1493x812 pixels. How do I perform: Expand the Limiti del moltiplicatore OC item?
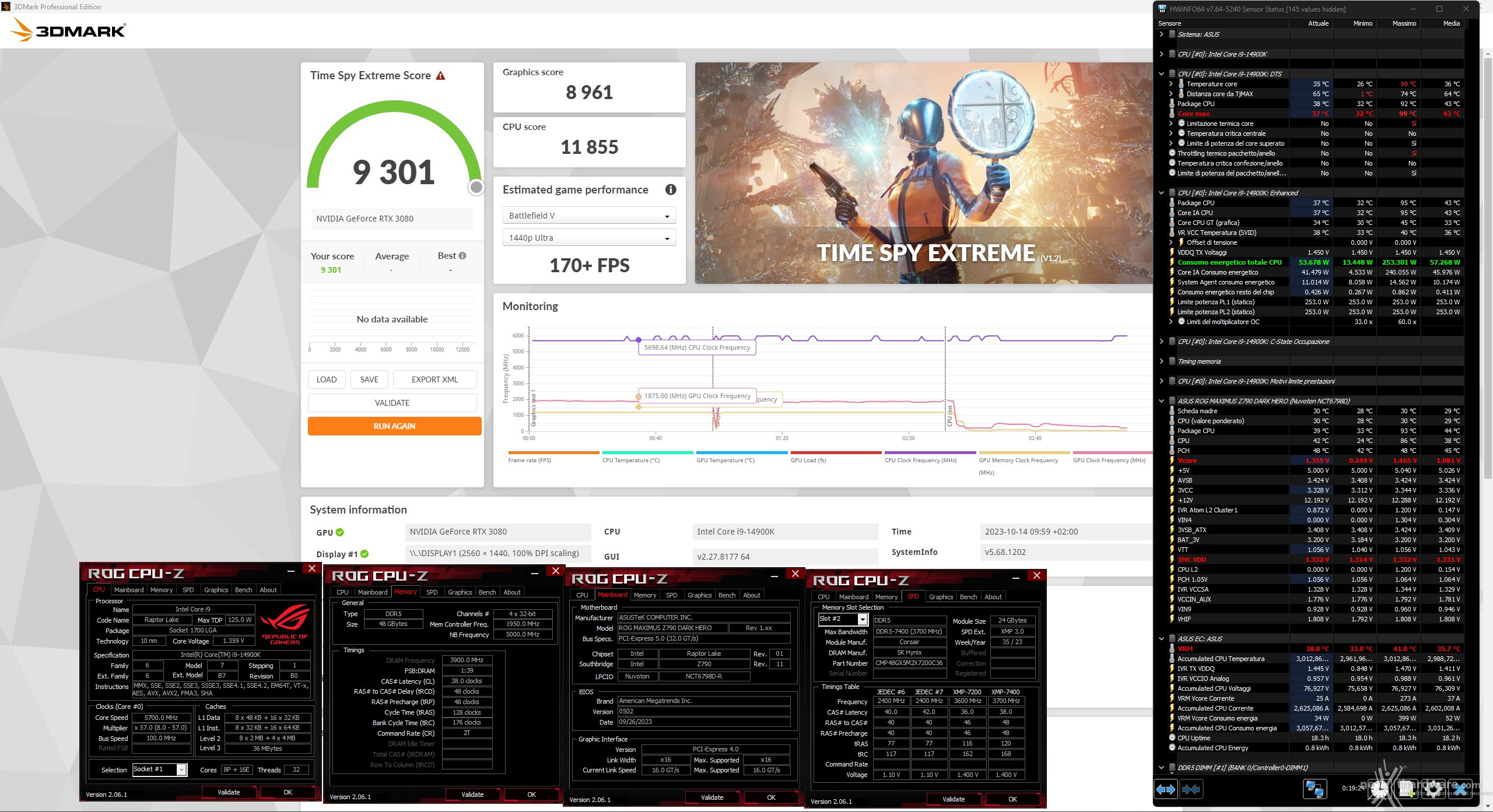point(1170,322)
